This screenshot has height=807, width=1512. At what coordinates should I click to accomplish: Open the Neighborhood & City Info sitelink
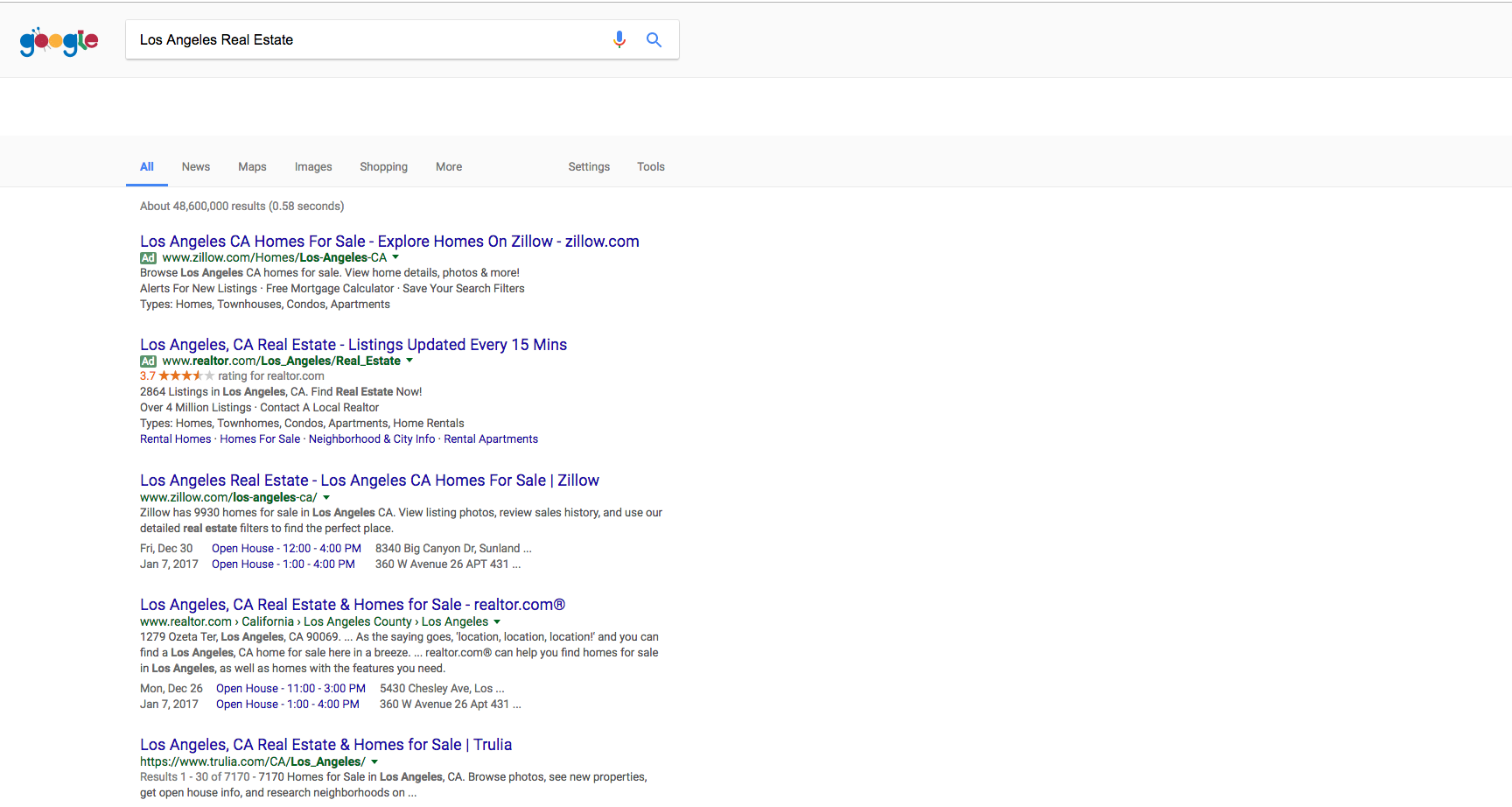(372, 439)
